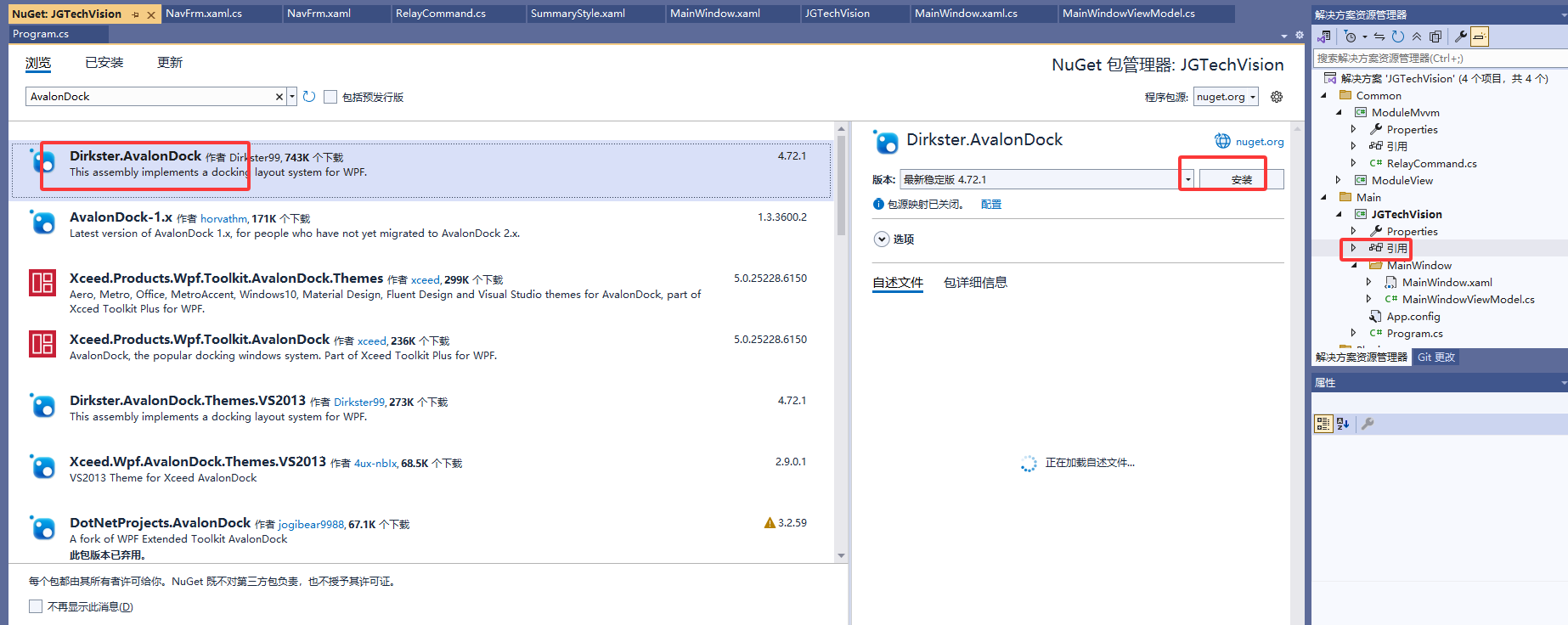Click the package list scroll down arrow

(x=841, y=556)
